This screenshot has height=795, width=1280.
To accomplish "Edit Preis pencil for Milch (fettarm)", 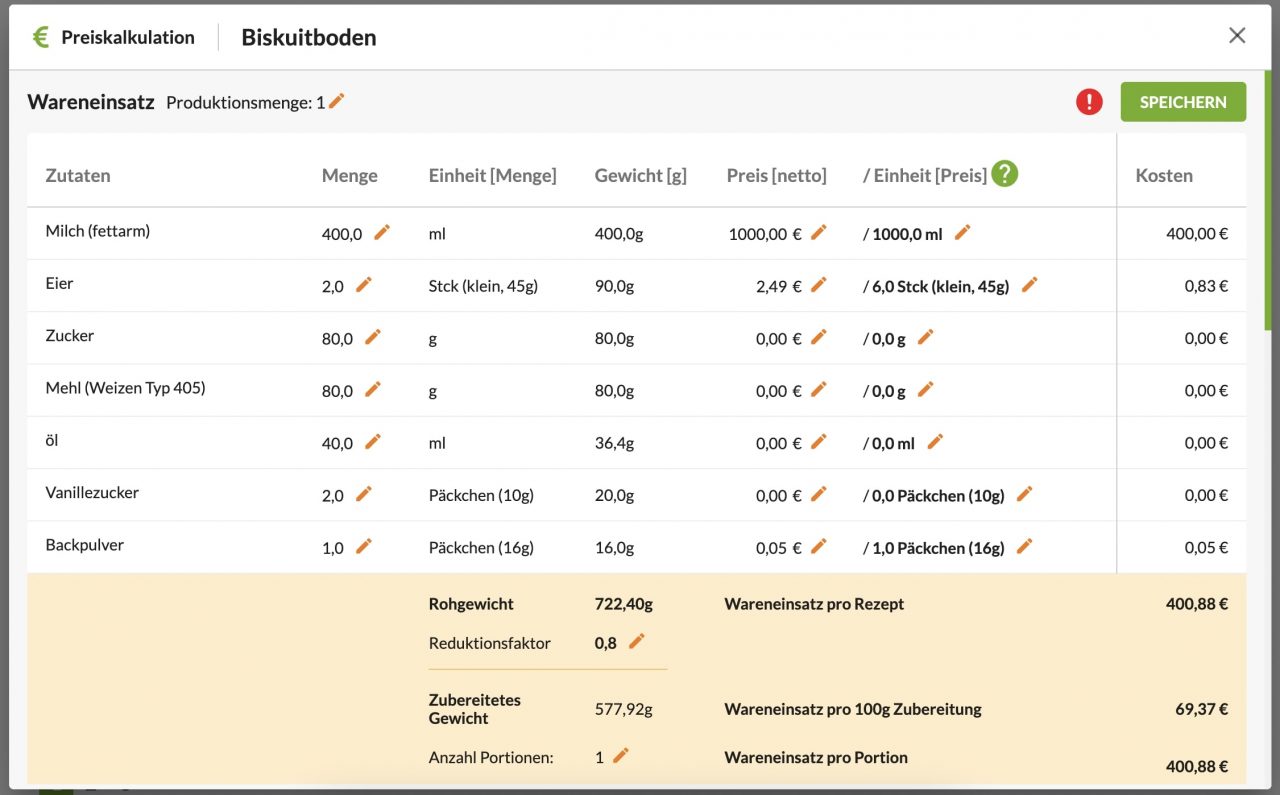I will tap(819, 232).
